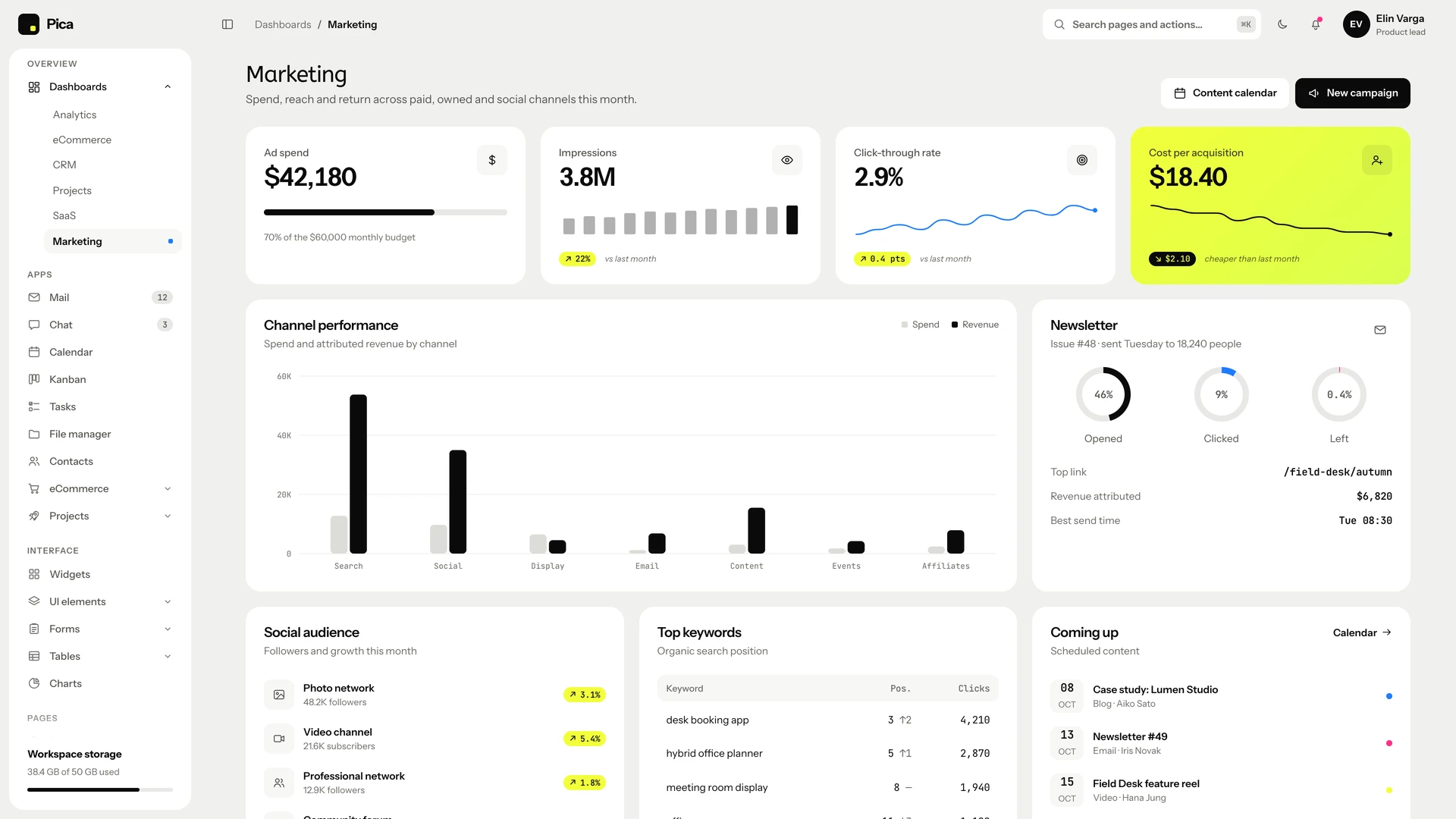
Task: Switch to dark mode moon icon
Action: 1282,24
